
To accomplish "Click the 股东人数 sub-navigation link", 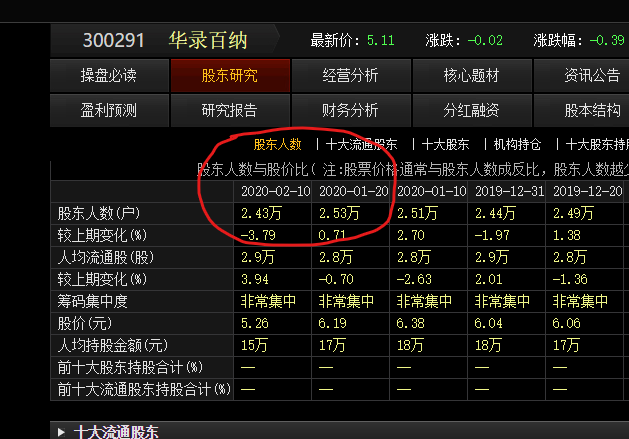I will tap(278, 144).
